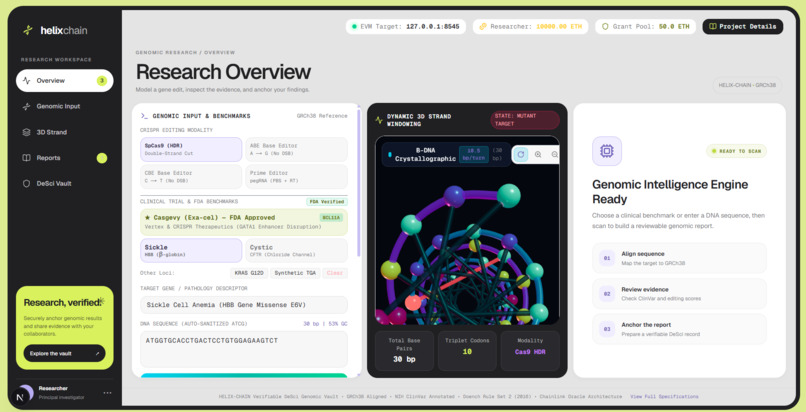Click the 3D Strand layers icon
The height and width of the screenshot is (412, 806).
click(27, 132)
